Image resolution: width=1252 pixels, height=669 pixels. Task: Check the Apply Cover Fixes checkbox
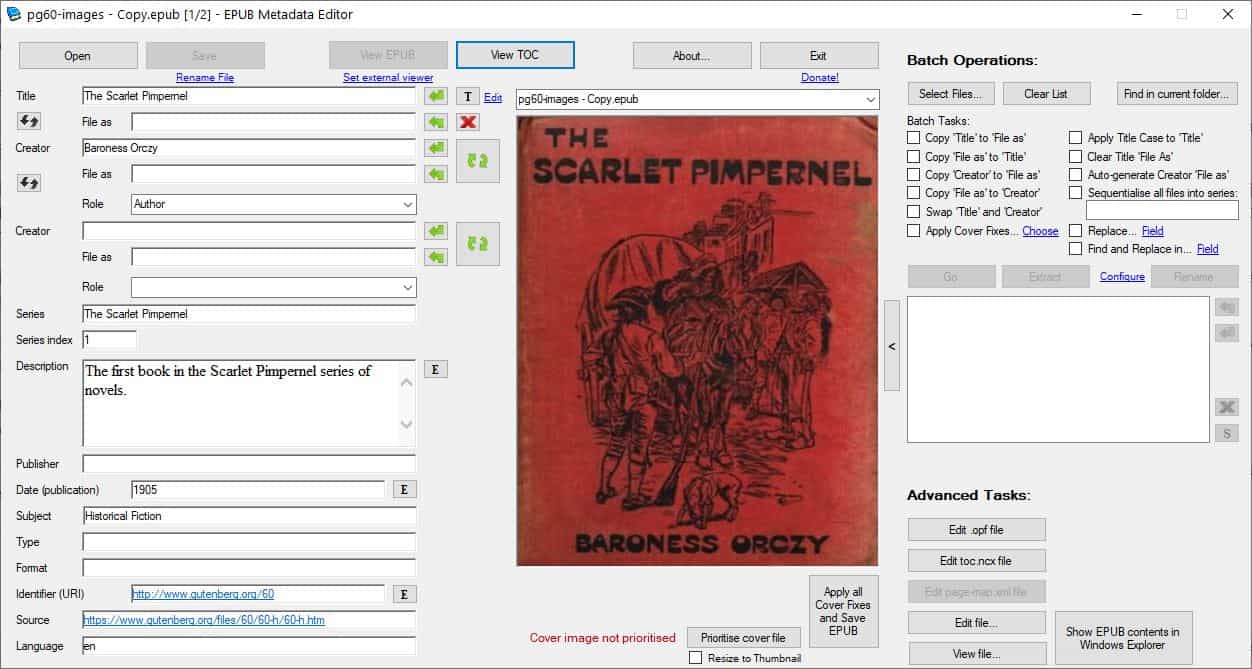[913, 230]
